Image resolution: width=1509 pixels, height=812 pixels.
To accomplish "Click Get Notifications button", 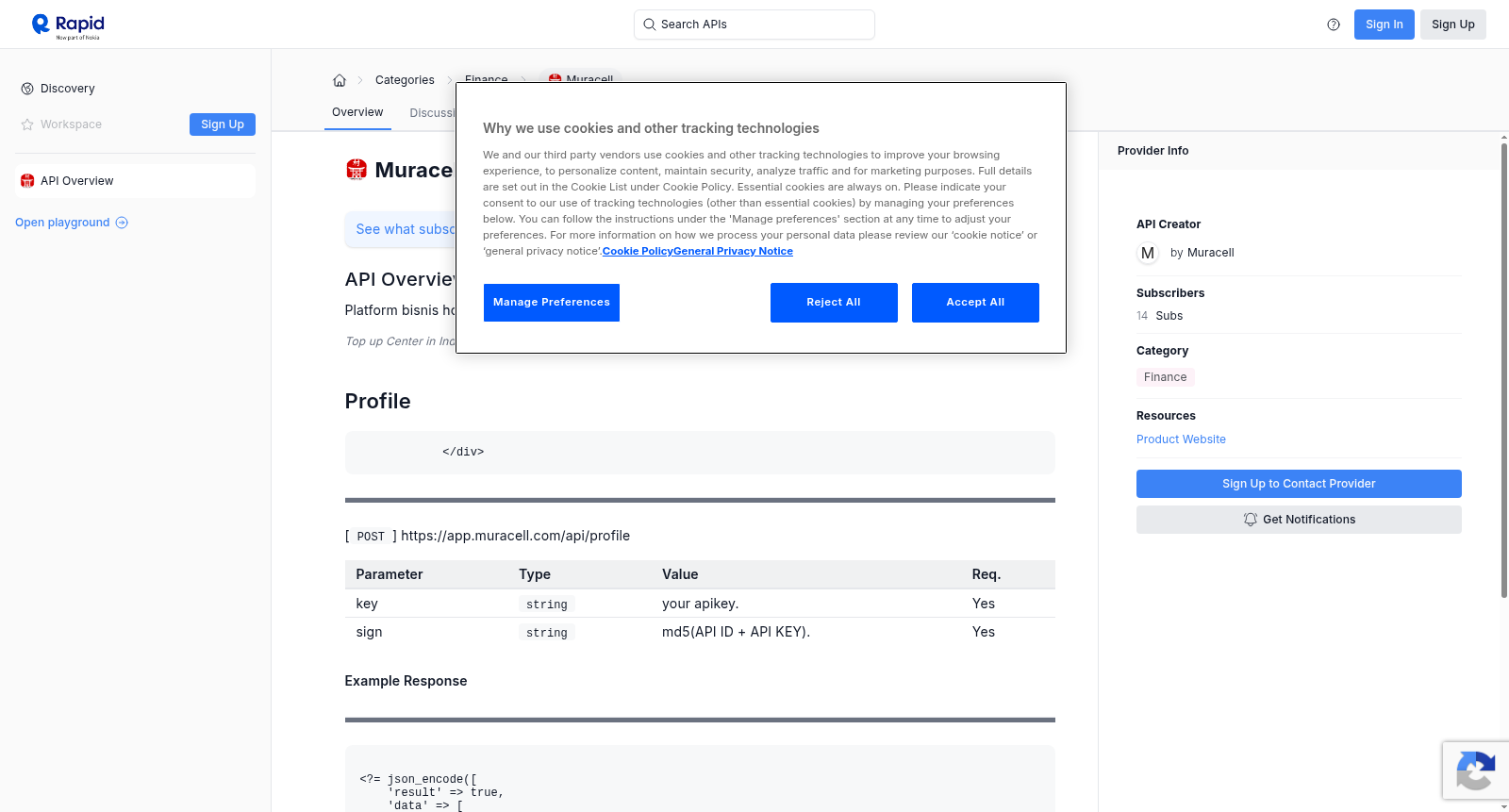I will pos(1299,520).
